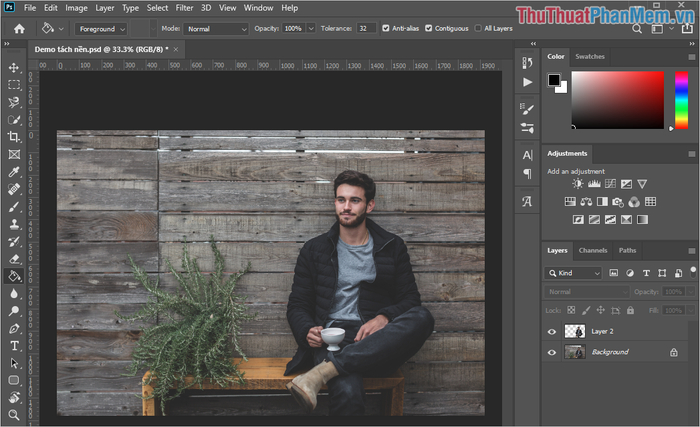The width and height of the screenshot is (700, 427).
Task: Select the Brush tool
Action: (14, 207)
